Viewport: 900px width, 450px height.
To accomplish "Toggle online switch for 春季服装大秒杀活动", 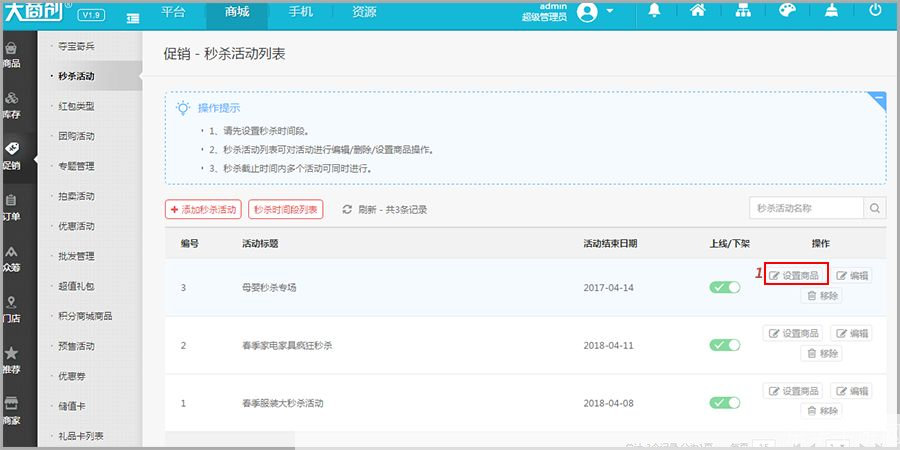I will 725,403.
